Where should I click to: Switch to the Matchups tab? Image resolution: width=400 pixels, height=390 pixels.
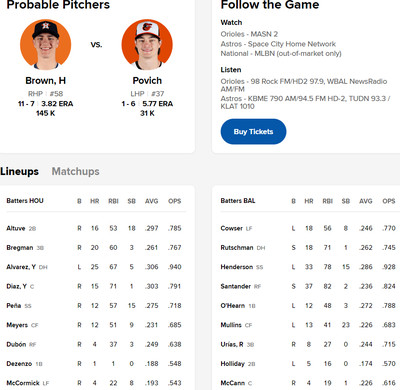[76, 171]
